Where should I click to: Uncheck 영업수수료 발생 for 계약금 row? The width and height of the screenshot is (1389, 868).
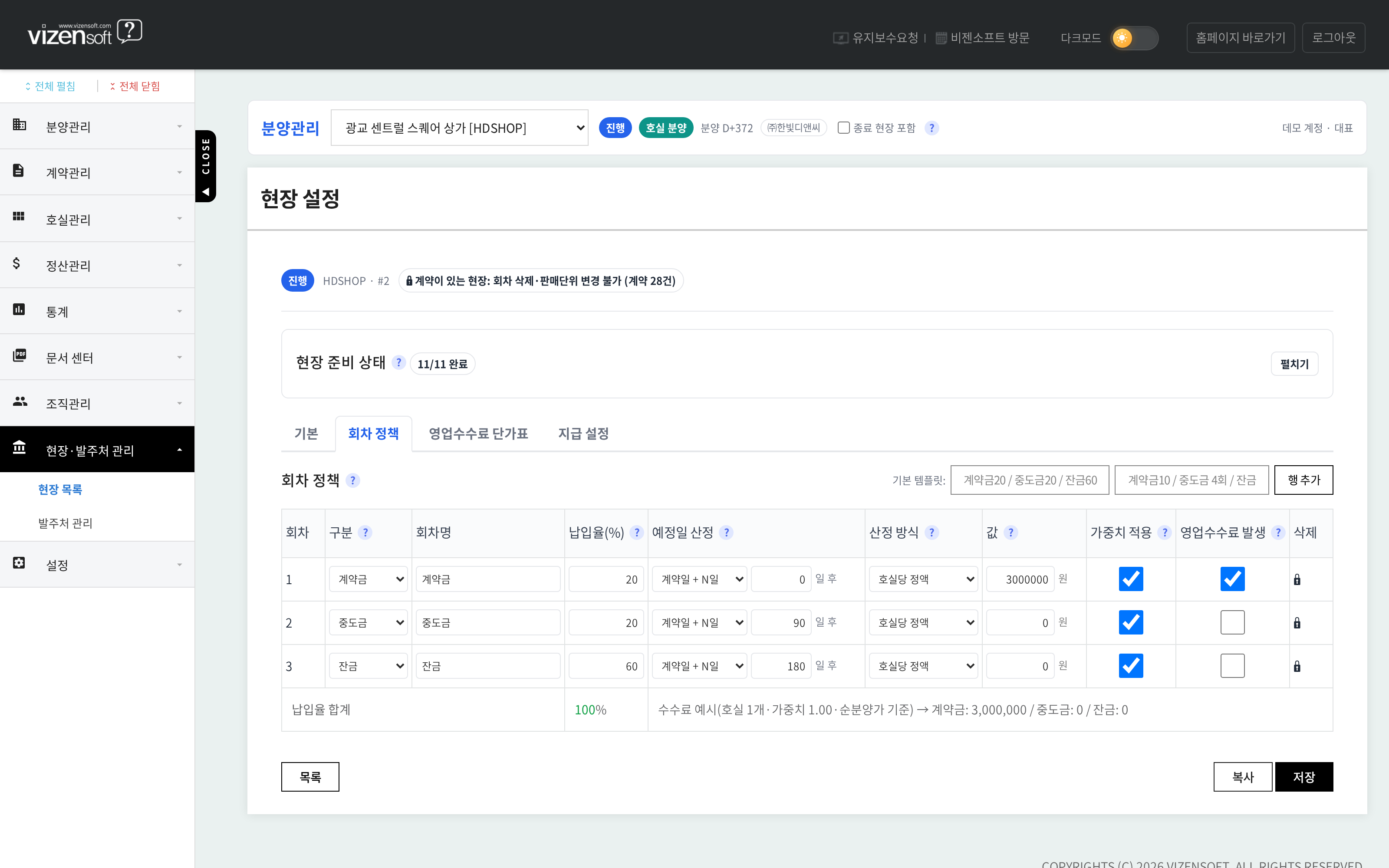click(x=1232, y=579)
